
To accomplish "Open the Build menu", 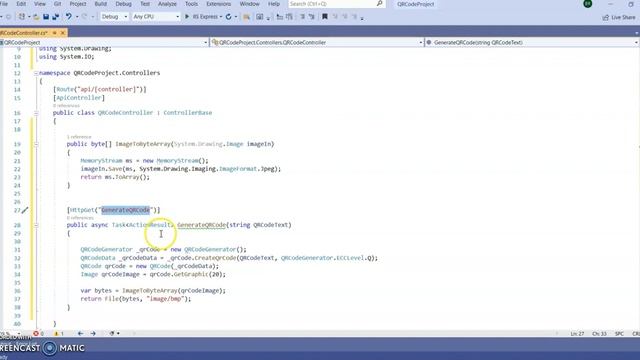I will pos(100,4).
